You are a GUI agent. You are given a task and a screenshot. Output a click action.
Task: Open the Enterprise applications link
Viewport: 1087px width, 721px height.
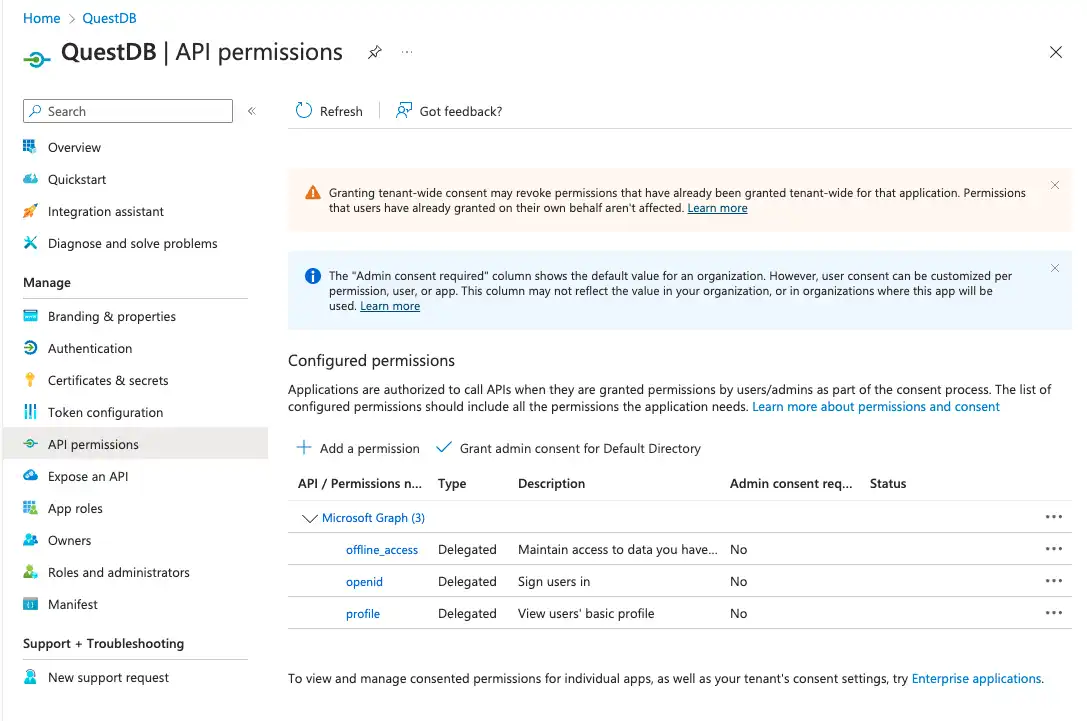976,678
